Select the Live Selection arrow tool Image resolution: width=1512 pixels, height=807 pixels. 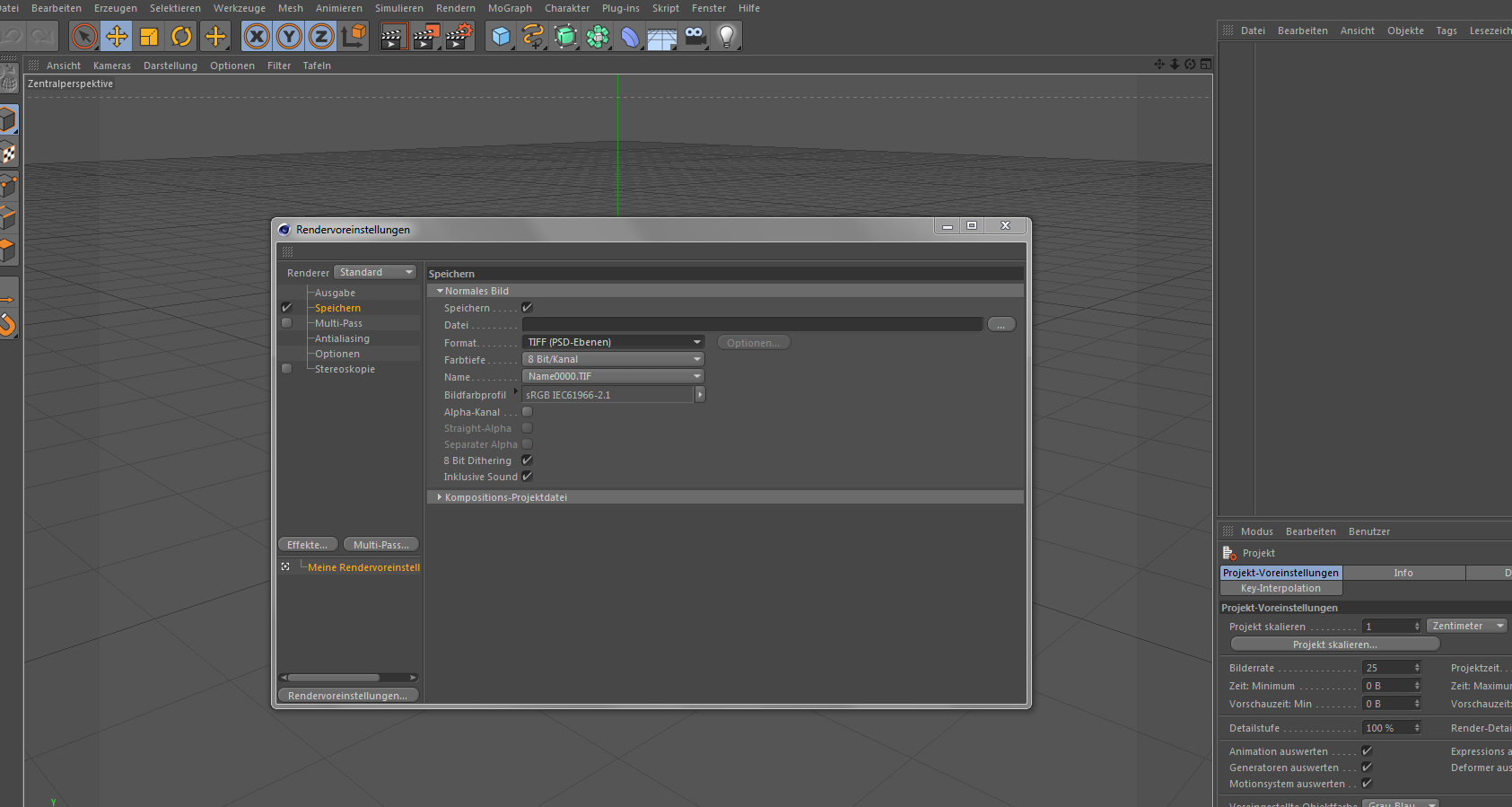84,37
